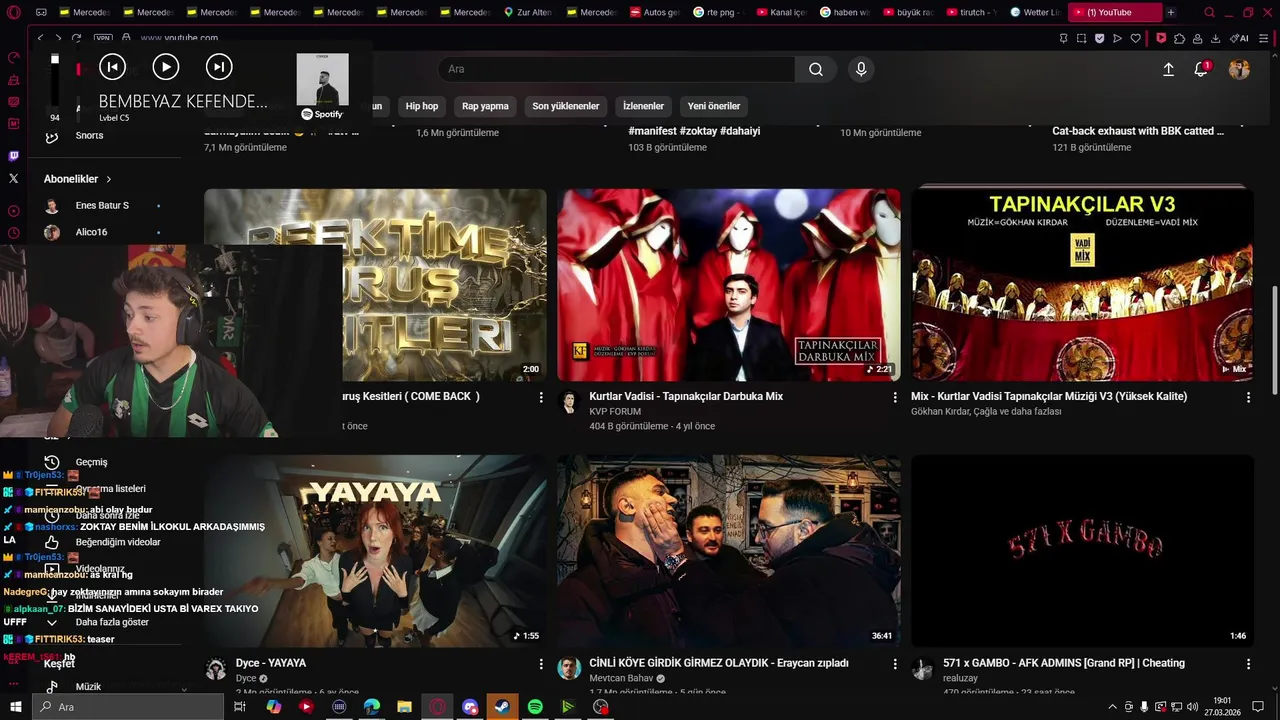
Task: Switch to the büyük browser tab
Action: click(x=910, y=12)
